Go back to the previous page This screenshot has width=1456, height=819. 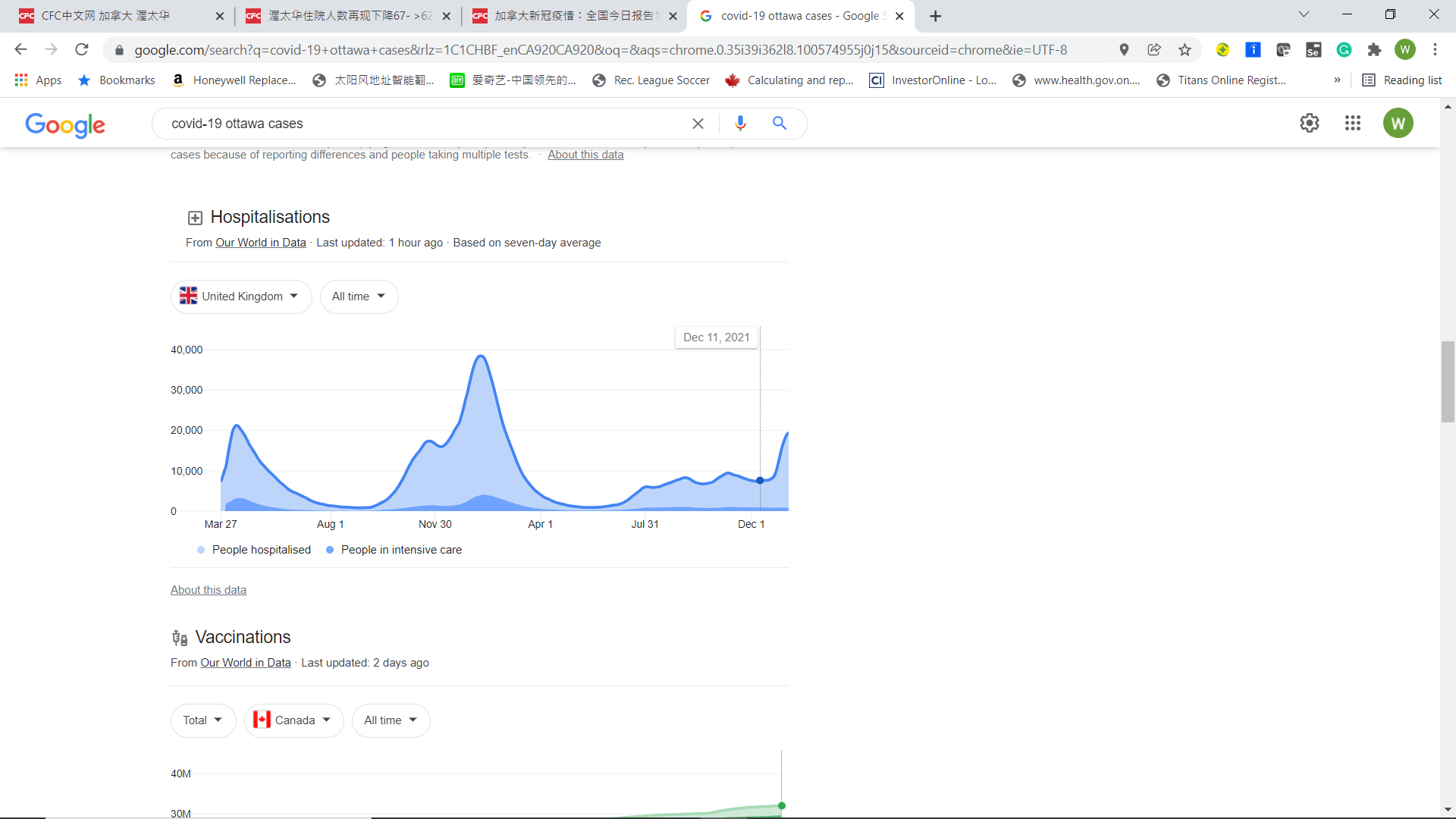(20, 49)
